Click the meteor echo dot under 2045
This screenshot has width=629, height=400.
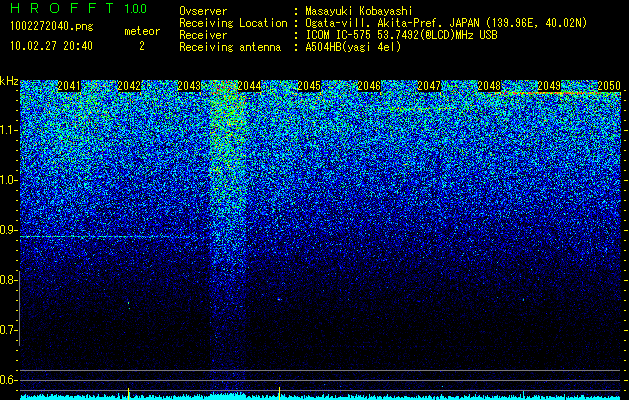click(279, 299)
